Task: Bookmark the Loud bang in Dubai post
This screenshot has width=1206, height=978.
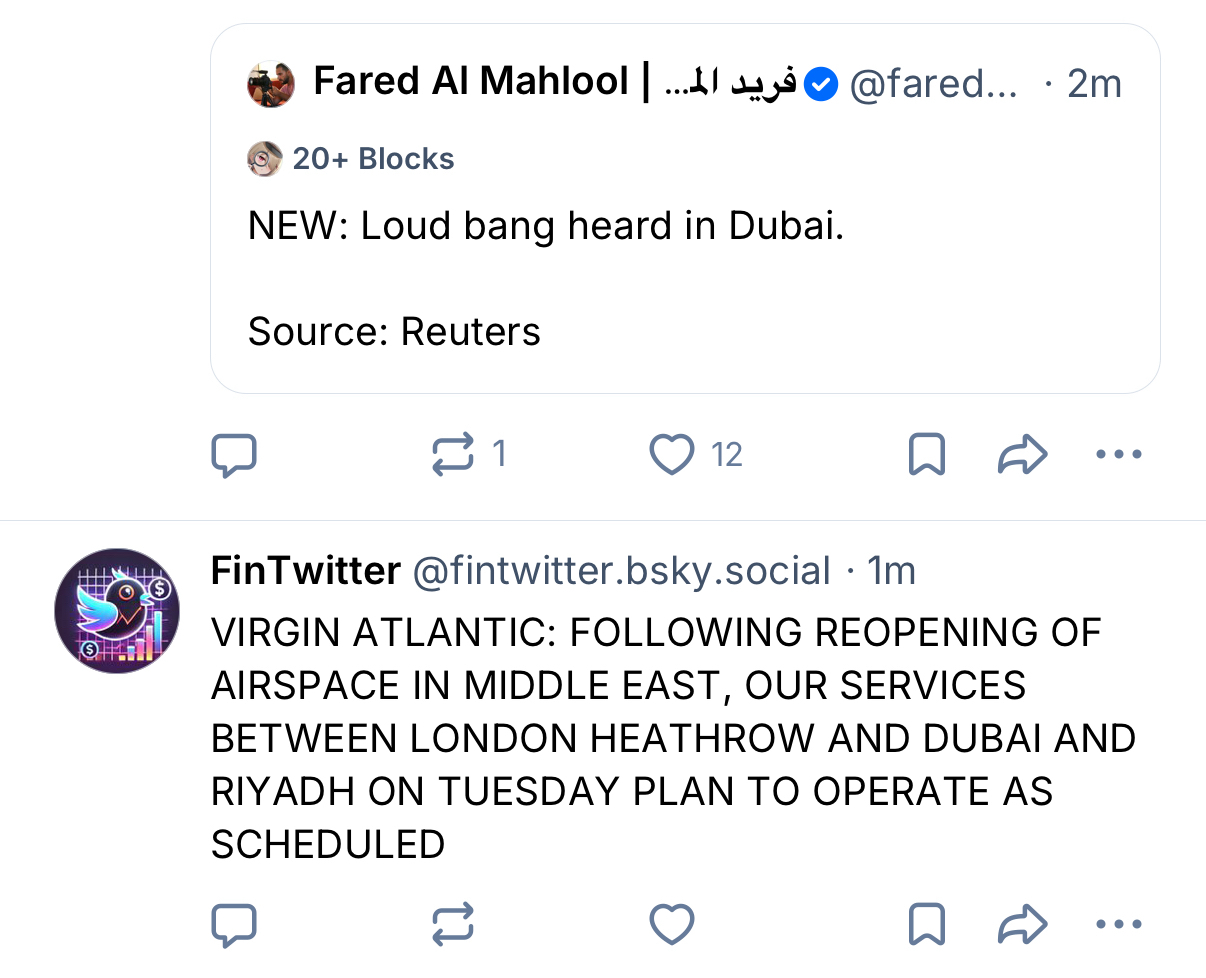Action: click(x=926, y=456)
